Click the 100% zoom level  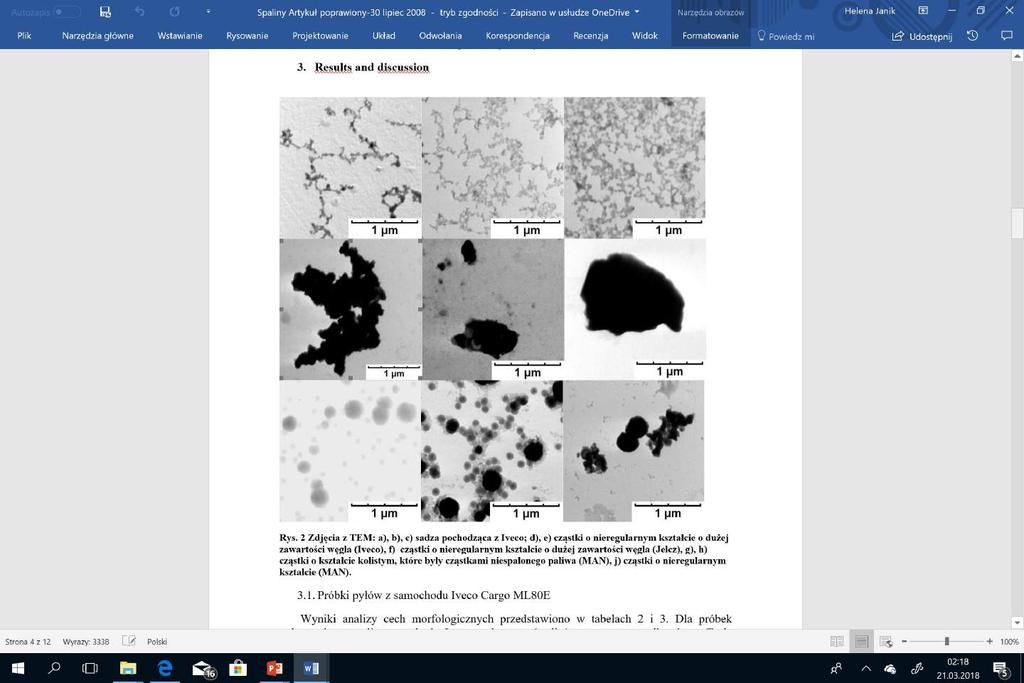click(1009, 642)
